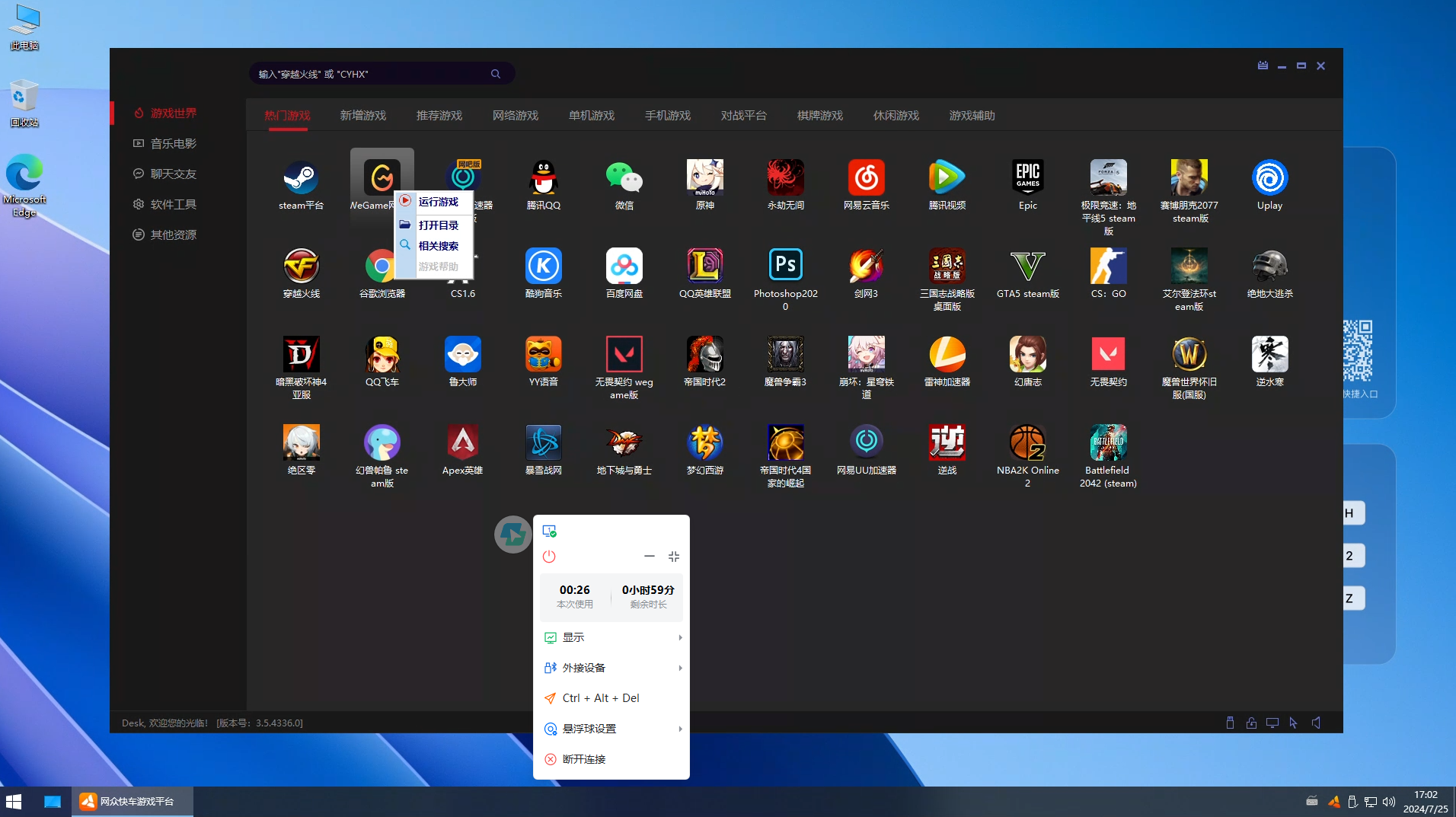Open 聊天交友 in the sidebar

(164, 174)
